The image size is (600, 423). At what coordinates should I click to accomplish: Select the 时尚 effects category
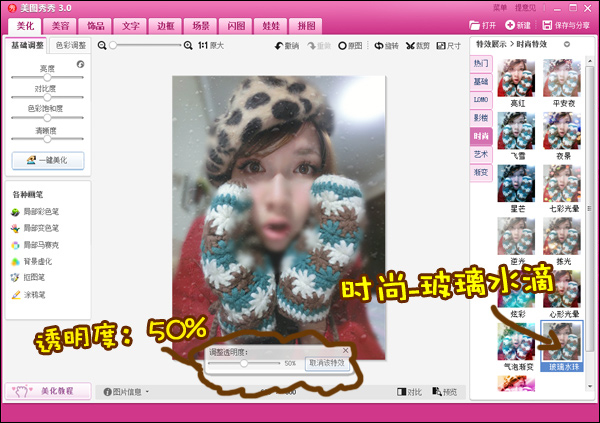(x=481, y=136)
